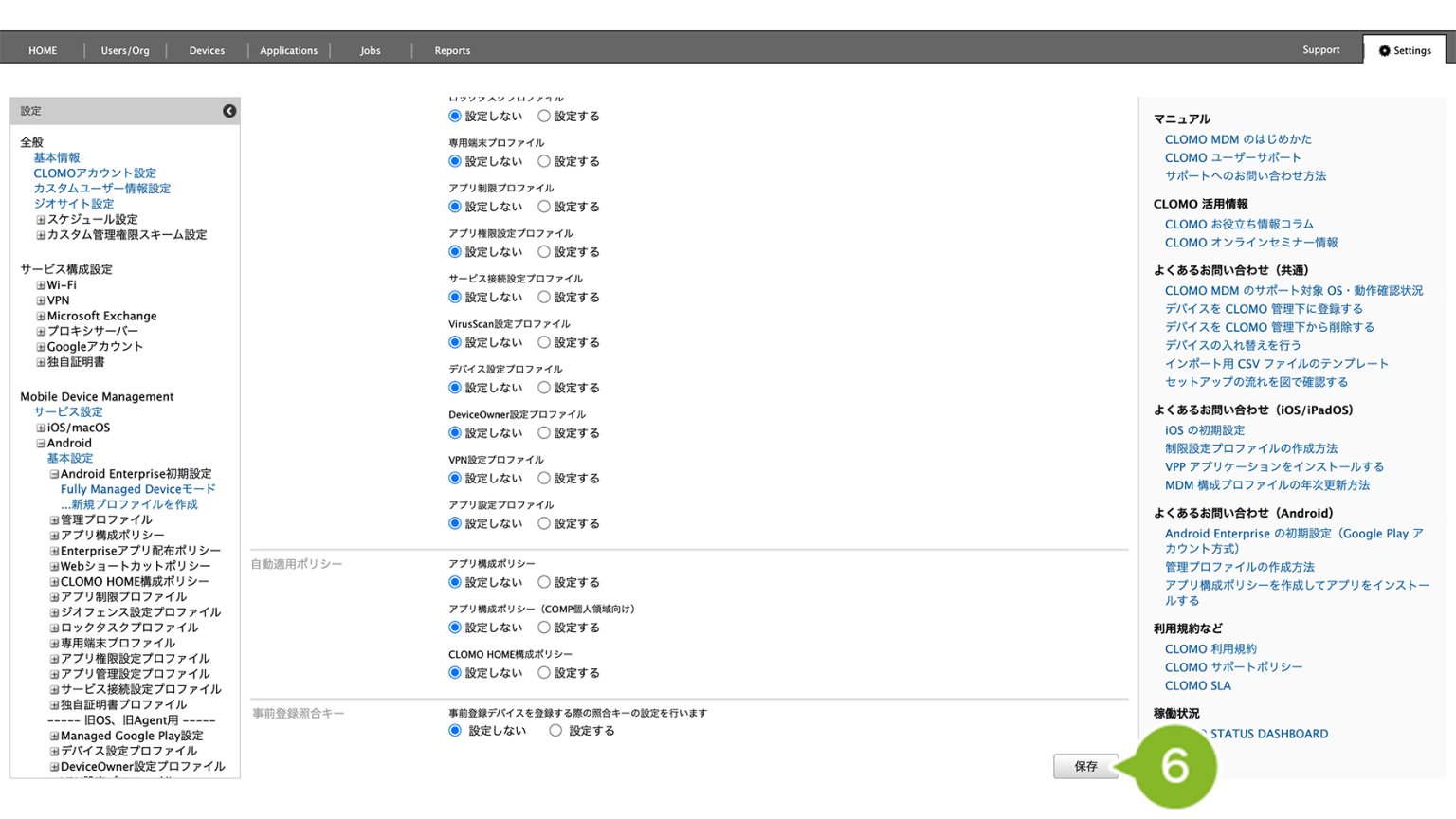Choose 設定する for 事前登録照合キー
The width and height of the screenshot is (1456, 819).
[555, 731]
